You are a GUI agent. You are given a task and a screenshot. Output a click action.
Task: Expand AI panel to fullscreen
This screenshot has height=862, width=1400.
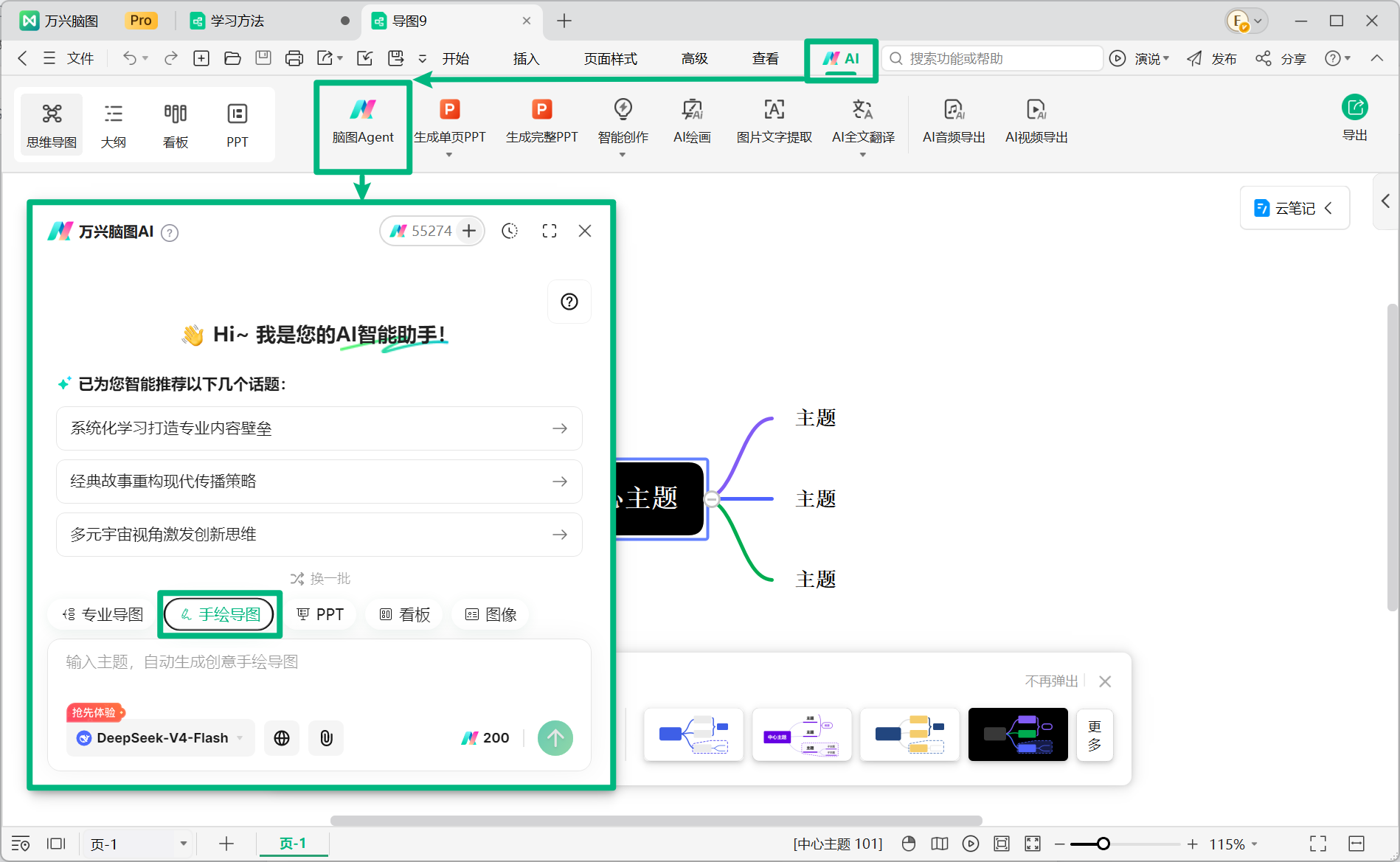pyautogui.click(x=550, y=231)
